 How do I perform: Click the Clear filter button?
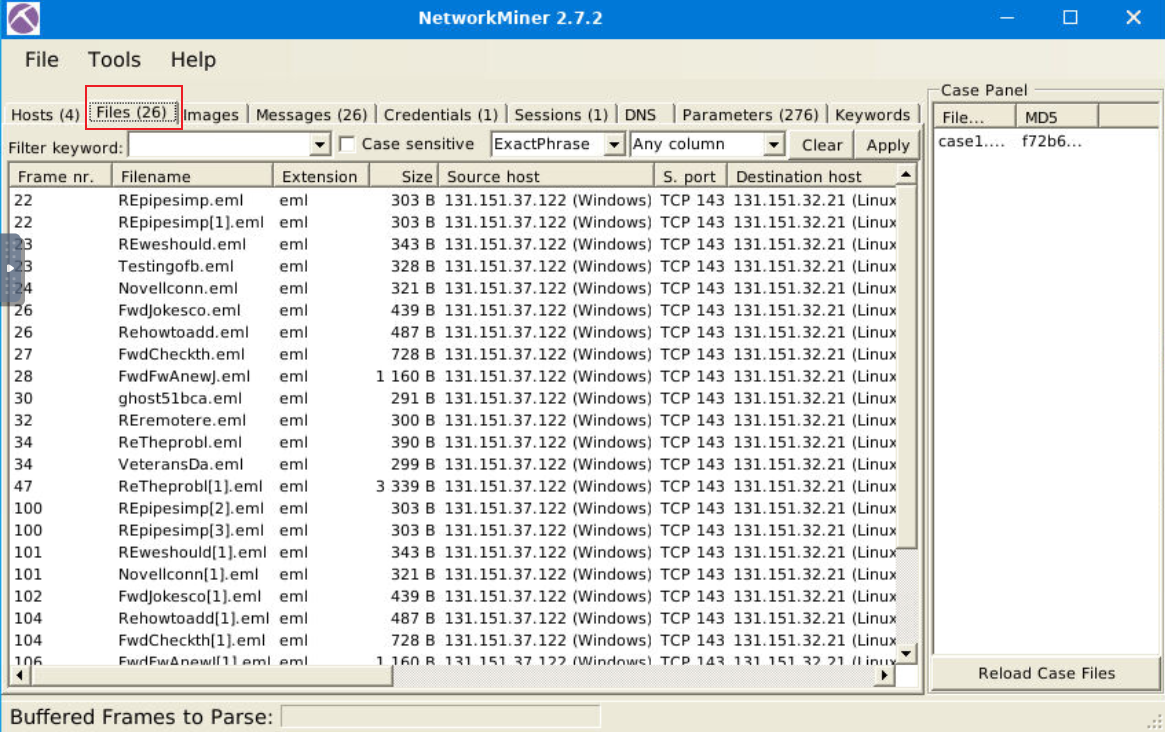[822, 145]
